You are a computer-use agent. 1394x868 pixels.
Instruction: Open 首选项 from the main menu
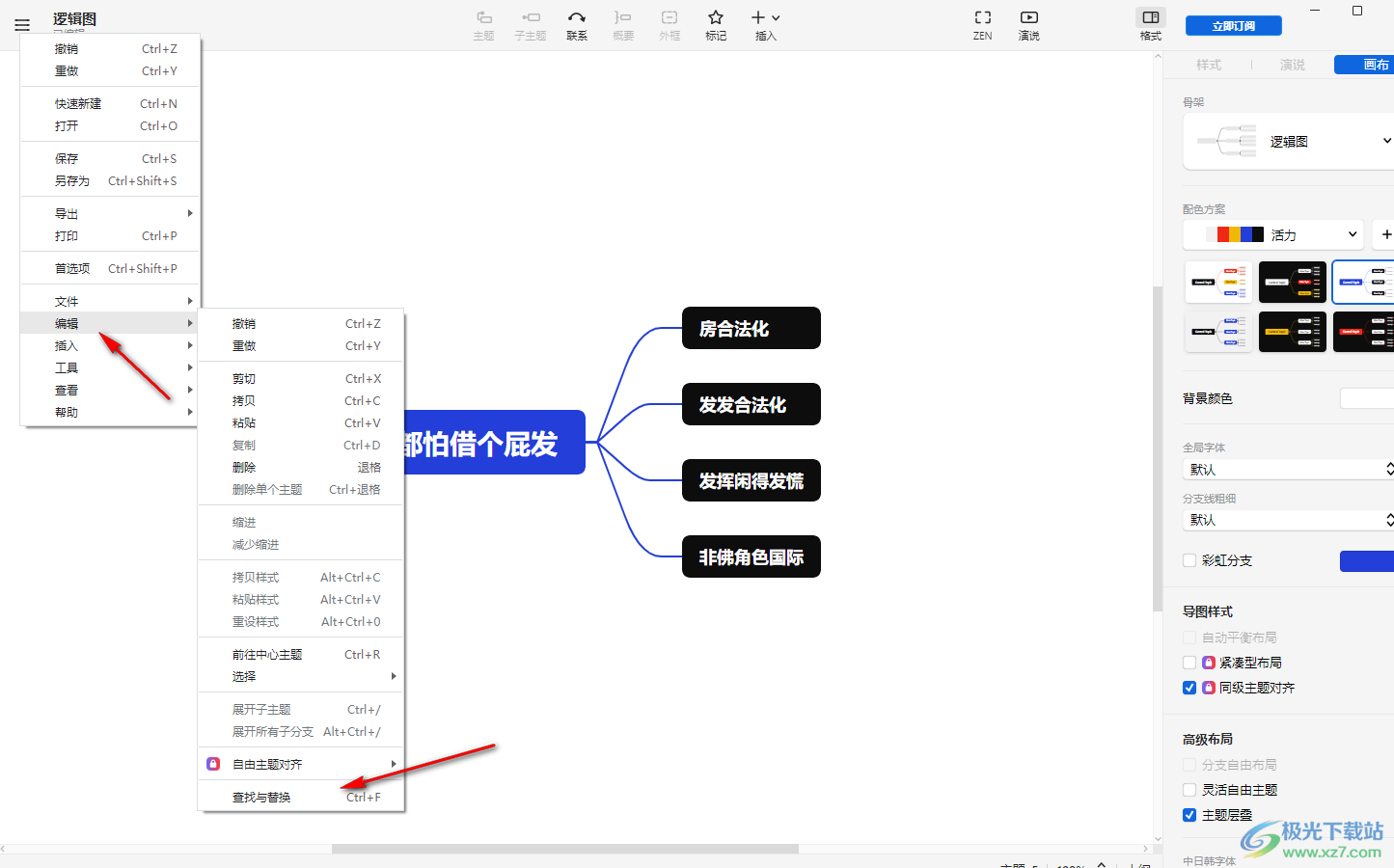click(x=109, y=268)
